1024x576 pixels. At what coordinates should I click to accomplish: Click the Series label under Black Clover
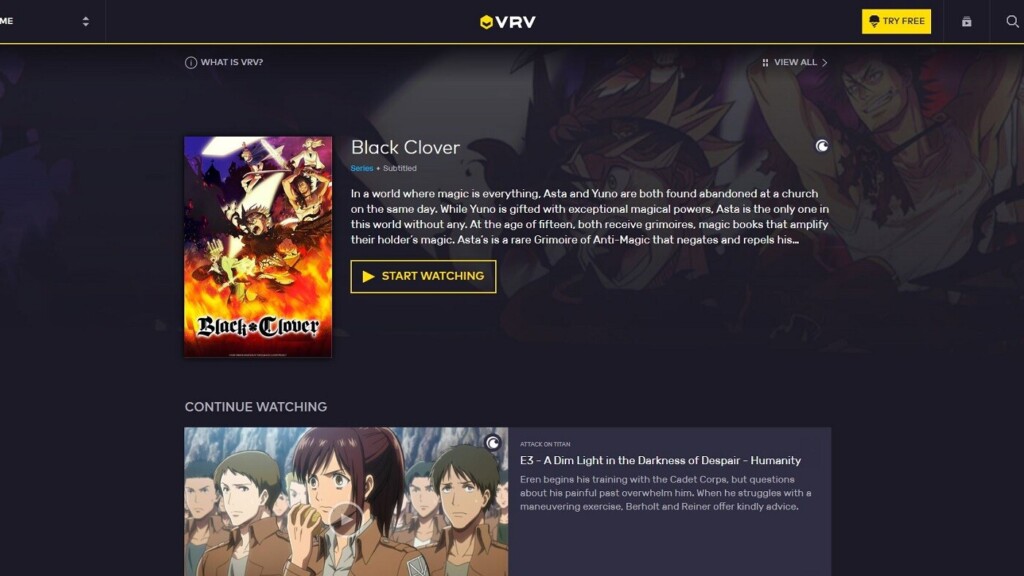pyautogui.click(x=362, y=168)
